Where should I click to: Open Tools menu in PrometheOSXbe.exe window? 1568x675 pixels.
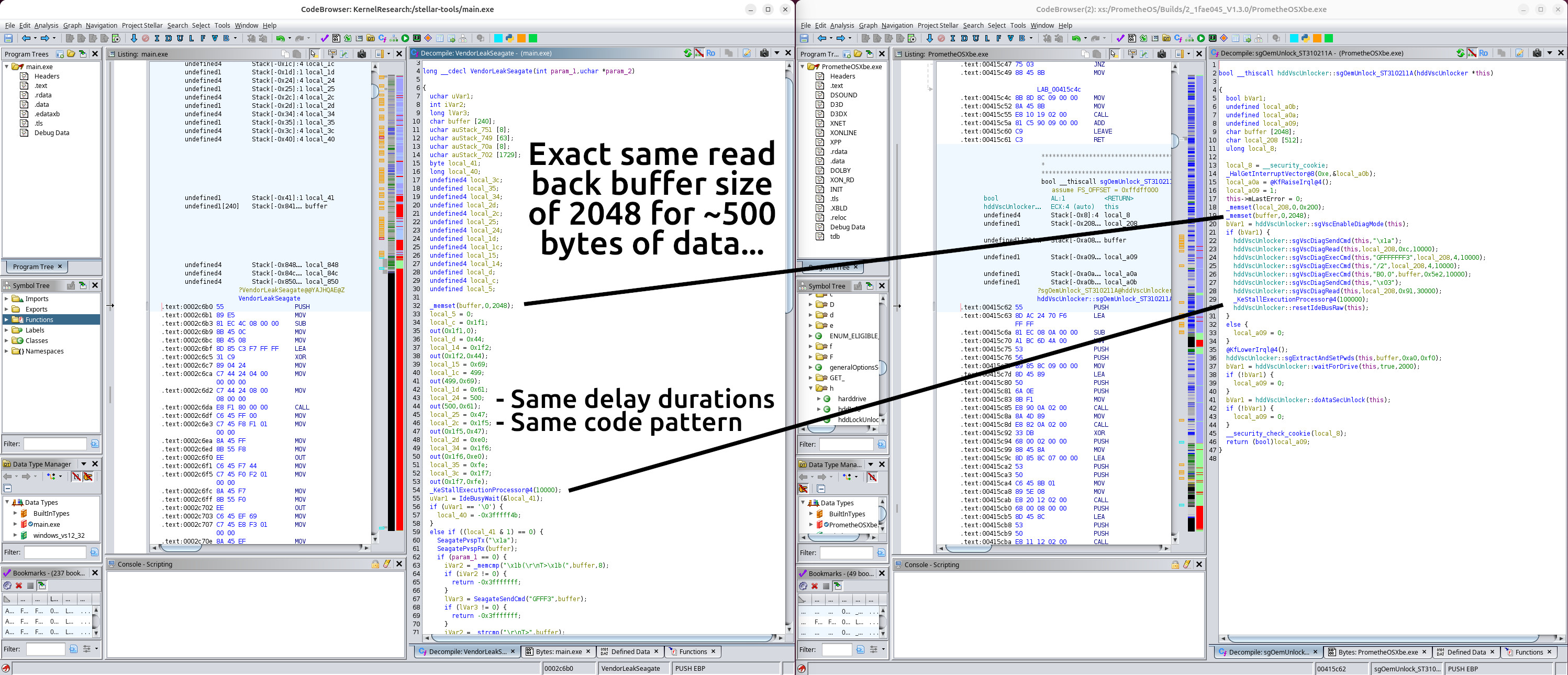[x=1018, y=26]
